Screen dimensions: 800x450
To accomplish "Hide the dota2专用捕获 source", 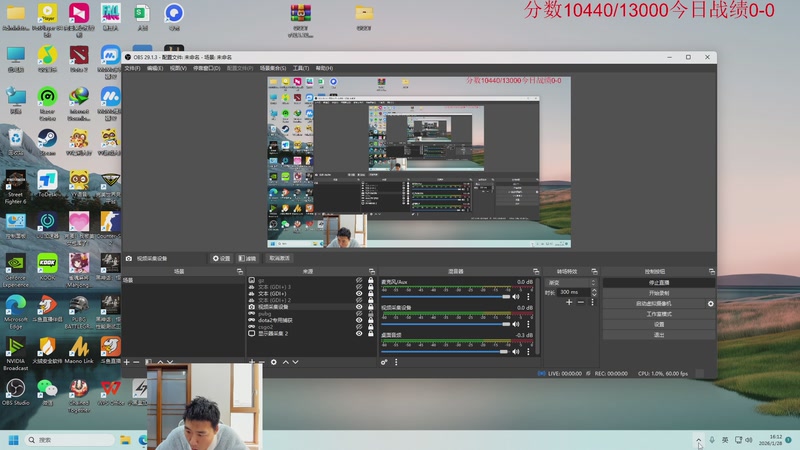I will 359,320.
